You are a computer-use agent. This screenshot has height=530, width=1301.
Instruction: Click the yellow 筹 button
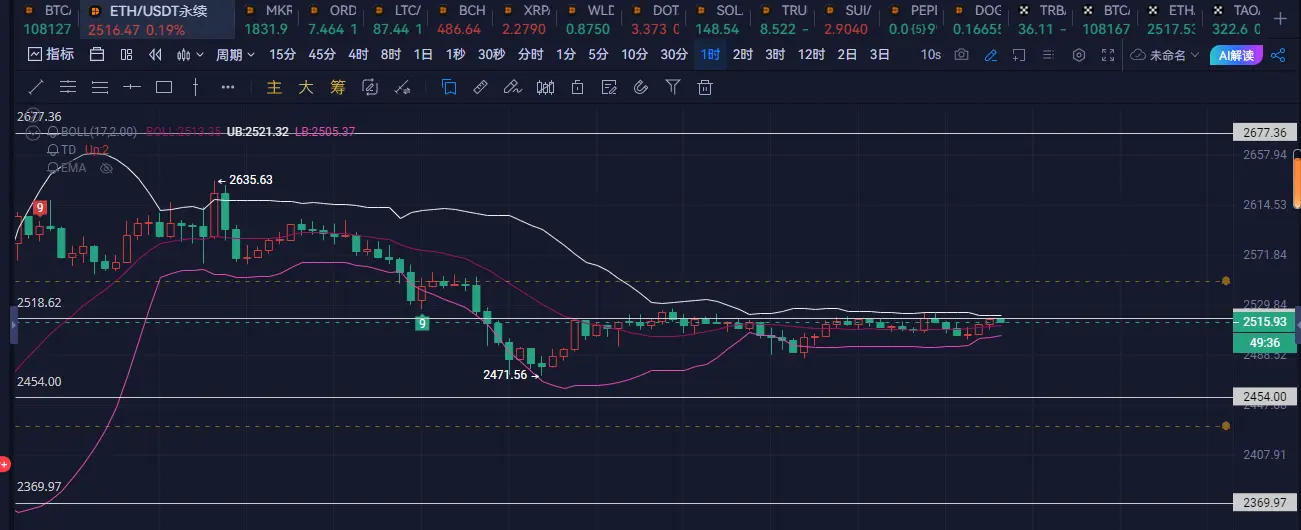point(338,87)
